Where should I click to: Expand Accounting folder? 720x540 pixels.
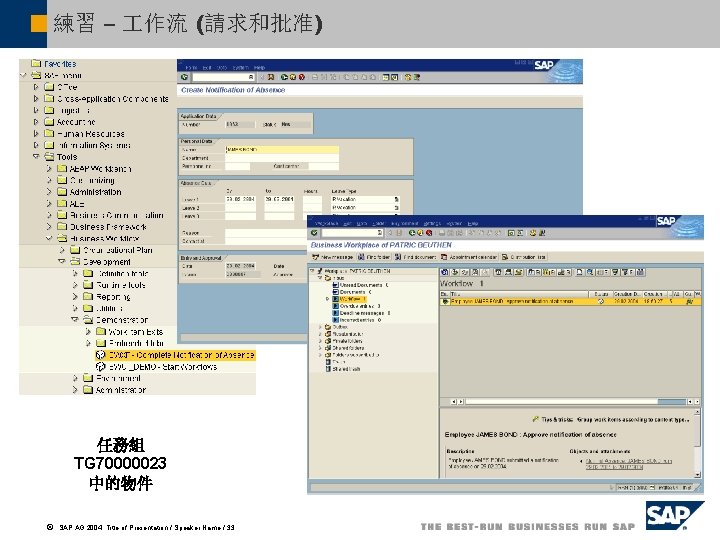click(36, 122)
